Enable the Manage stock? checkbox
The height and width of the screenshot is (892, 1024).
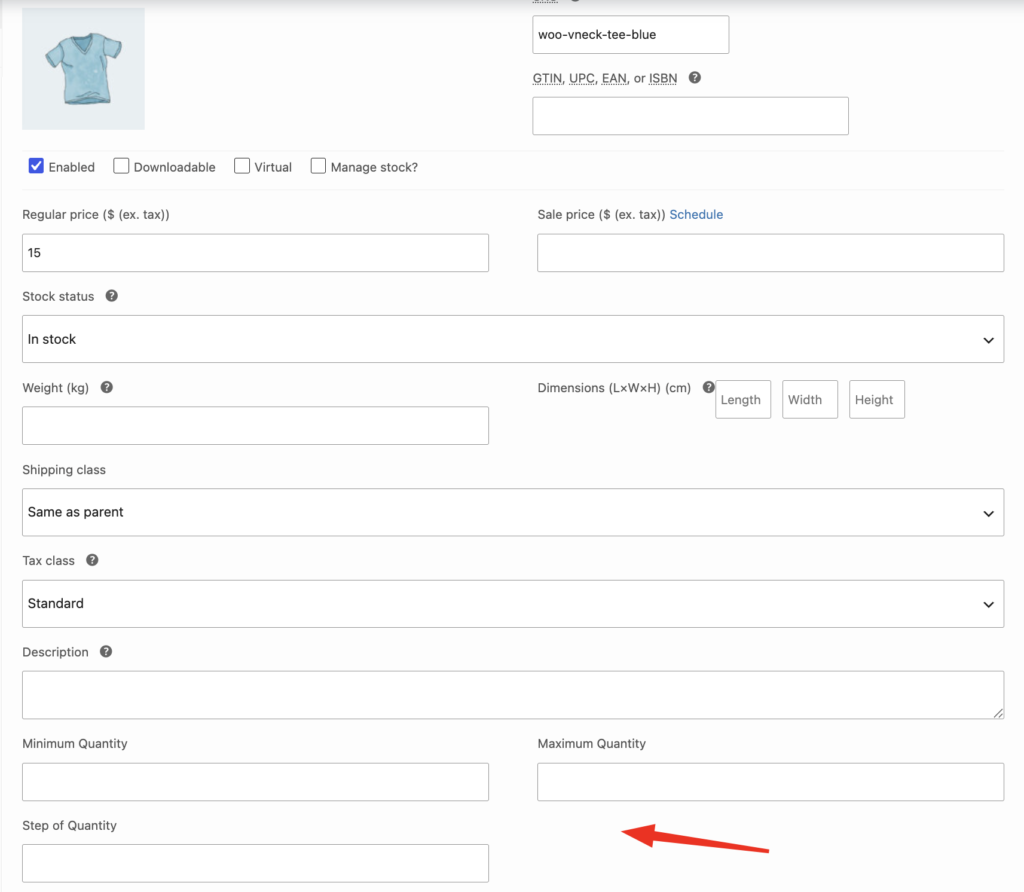coord(318,166)
